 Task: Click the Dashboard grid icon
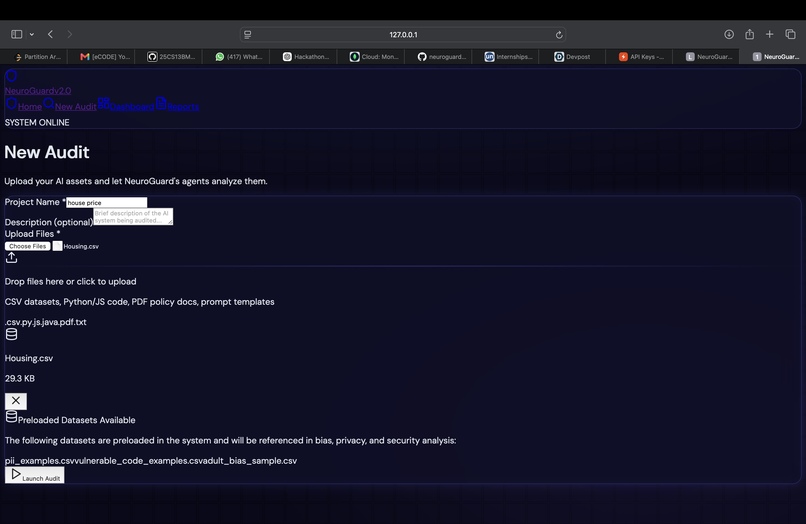point(103,103)
